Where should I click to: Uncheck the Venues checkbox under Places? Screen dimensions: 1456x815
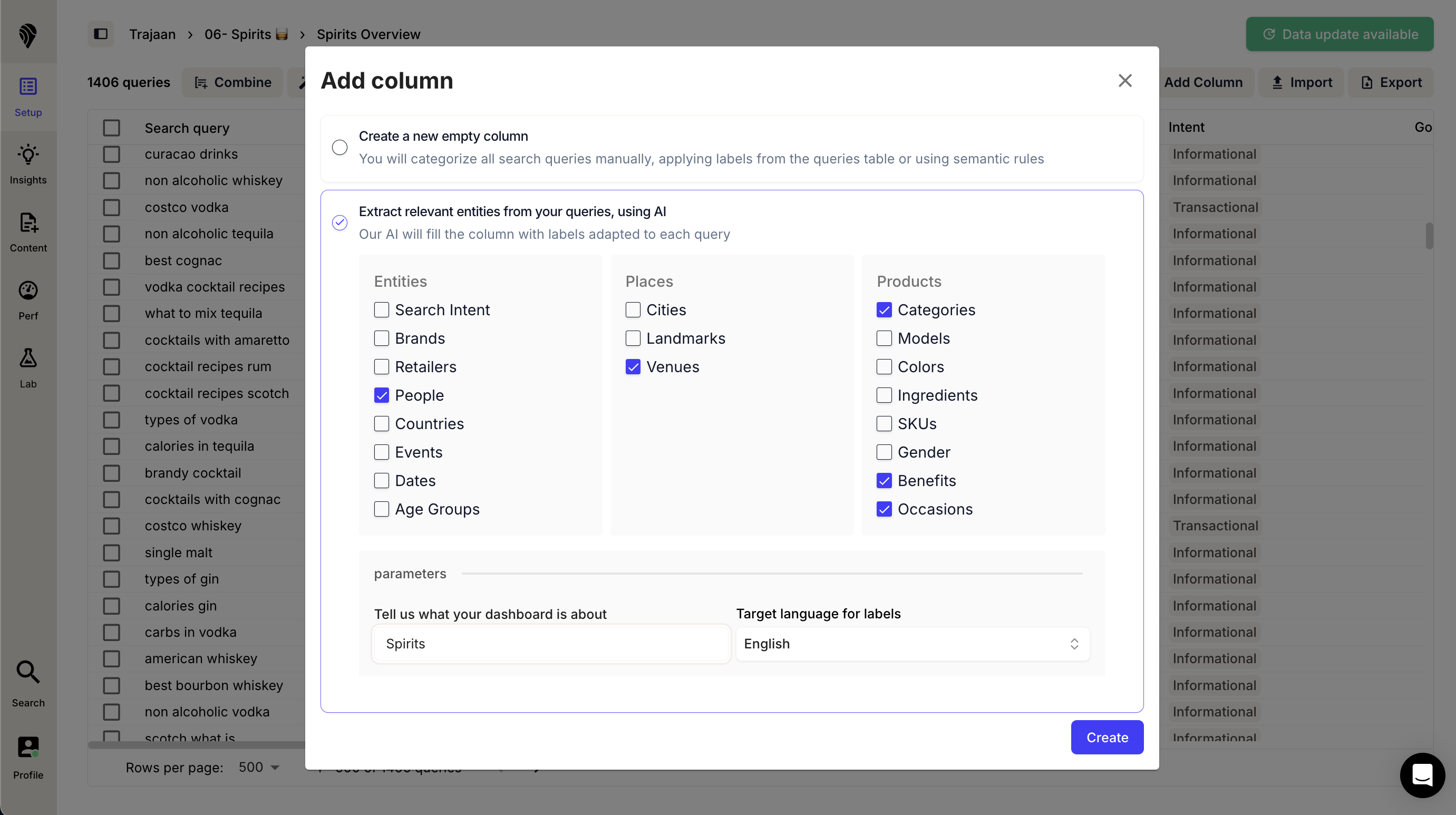click(x=633, y=367)
